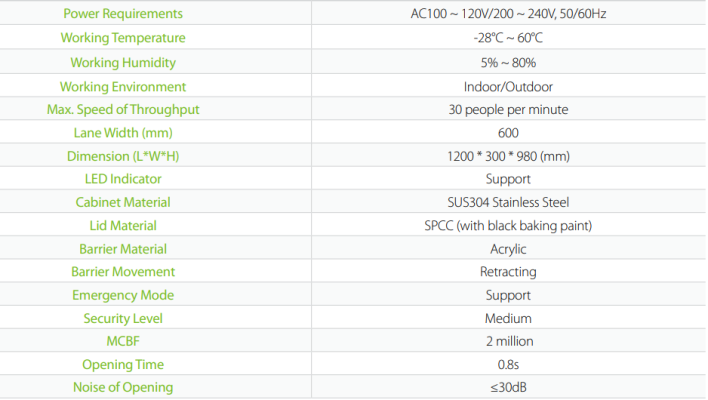Click the Security Level label
This screenshot has width=708, height=400.
coord(123,319)
